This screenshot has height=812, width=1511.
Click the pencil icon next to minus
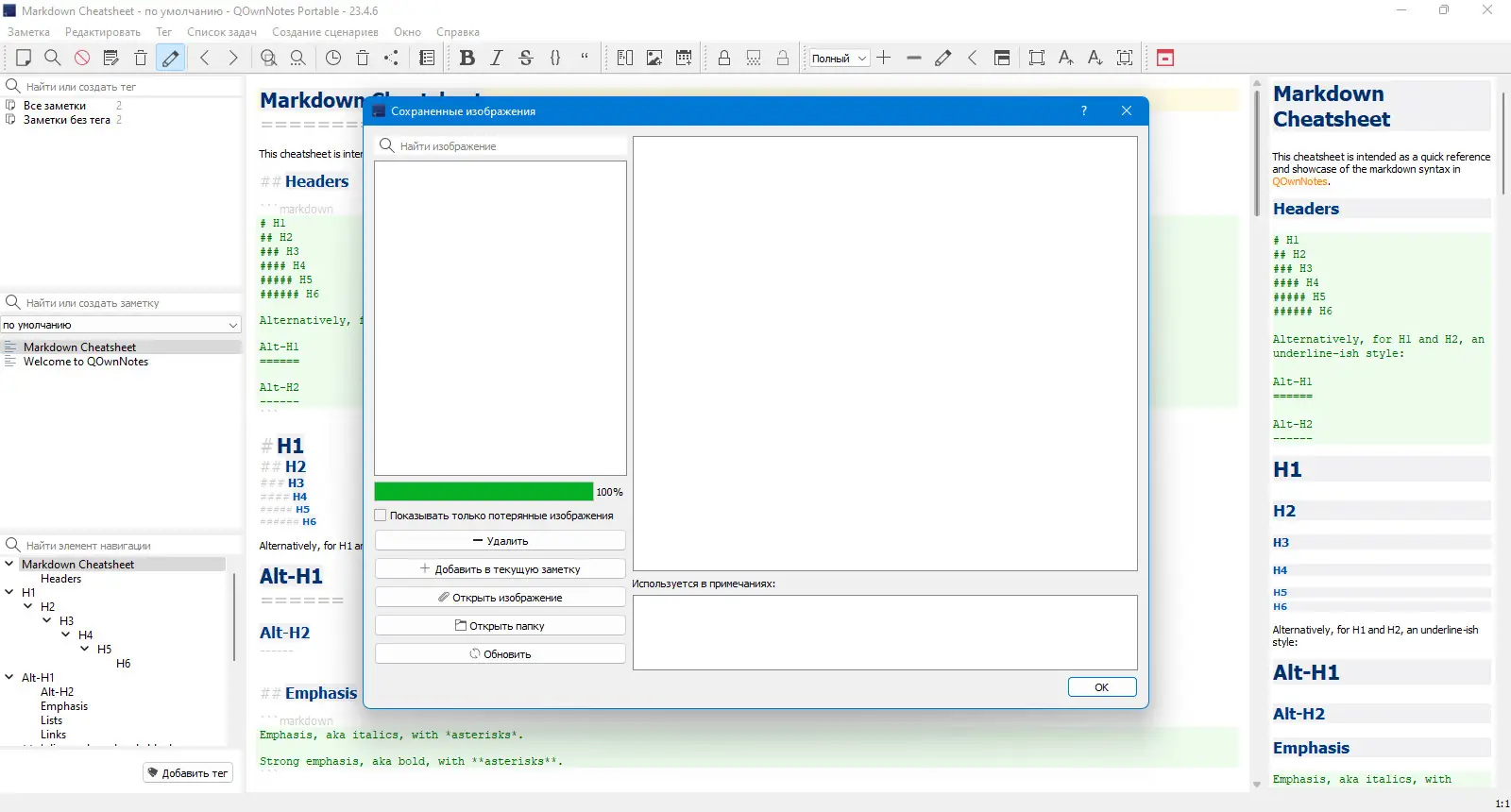pos(942,58)
